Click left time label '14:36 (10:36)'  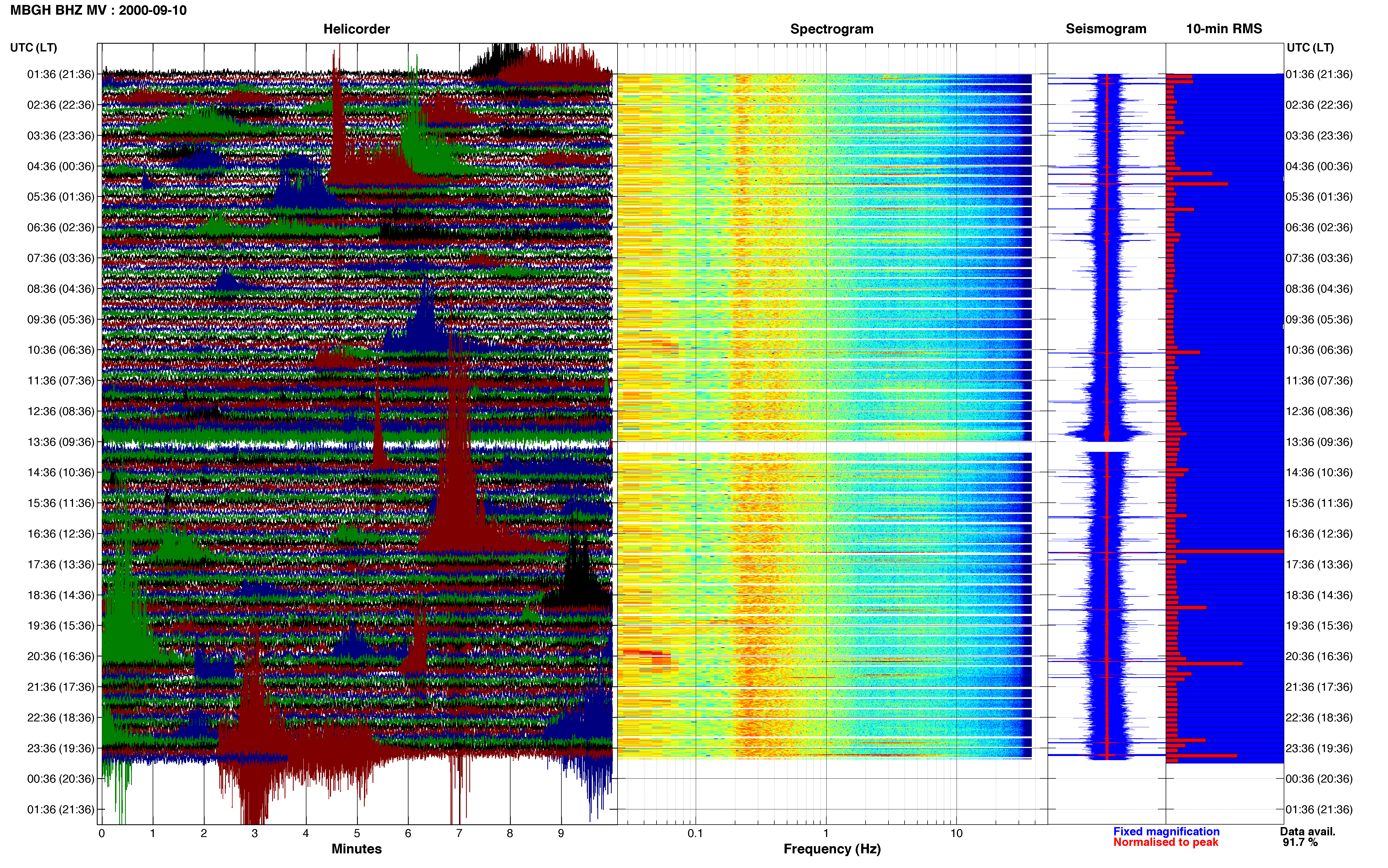(x=61, y=473)
